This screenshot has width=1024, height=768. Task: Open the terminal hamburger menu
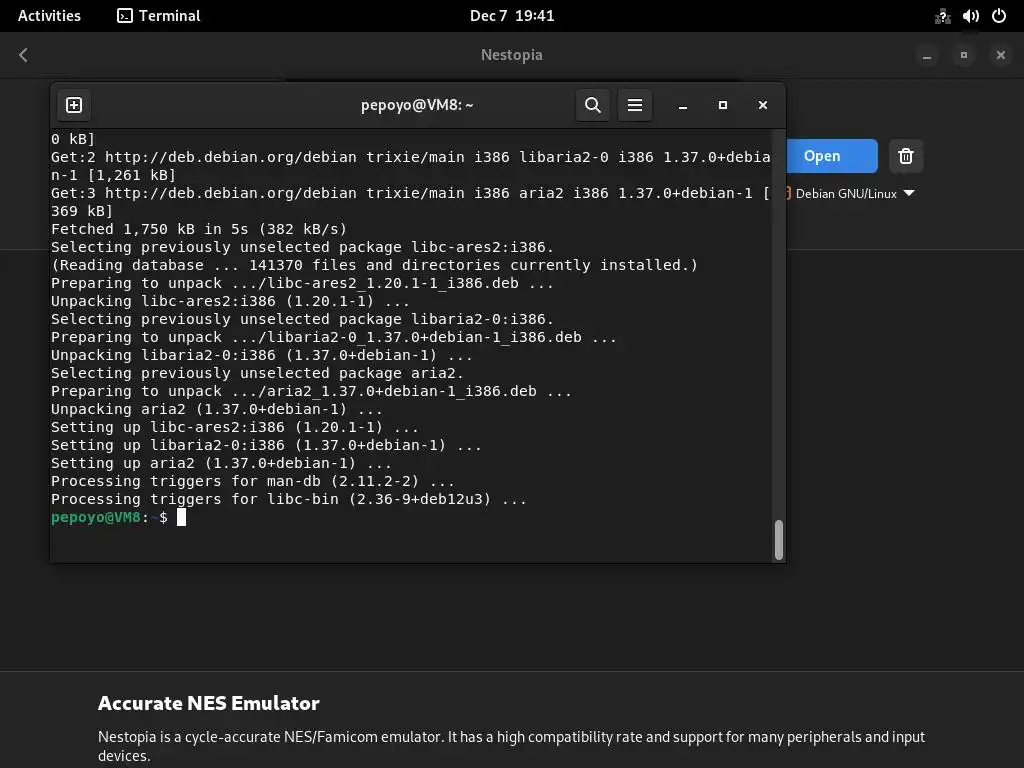pos(635,105)
